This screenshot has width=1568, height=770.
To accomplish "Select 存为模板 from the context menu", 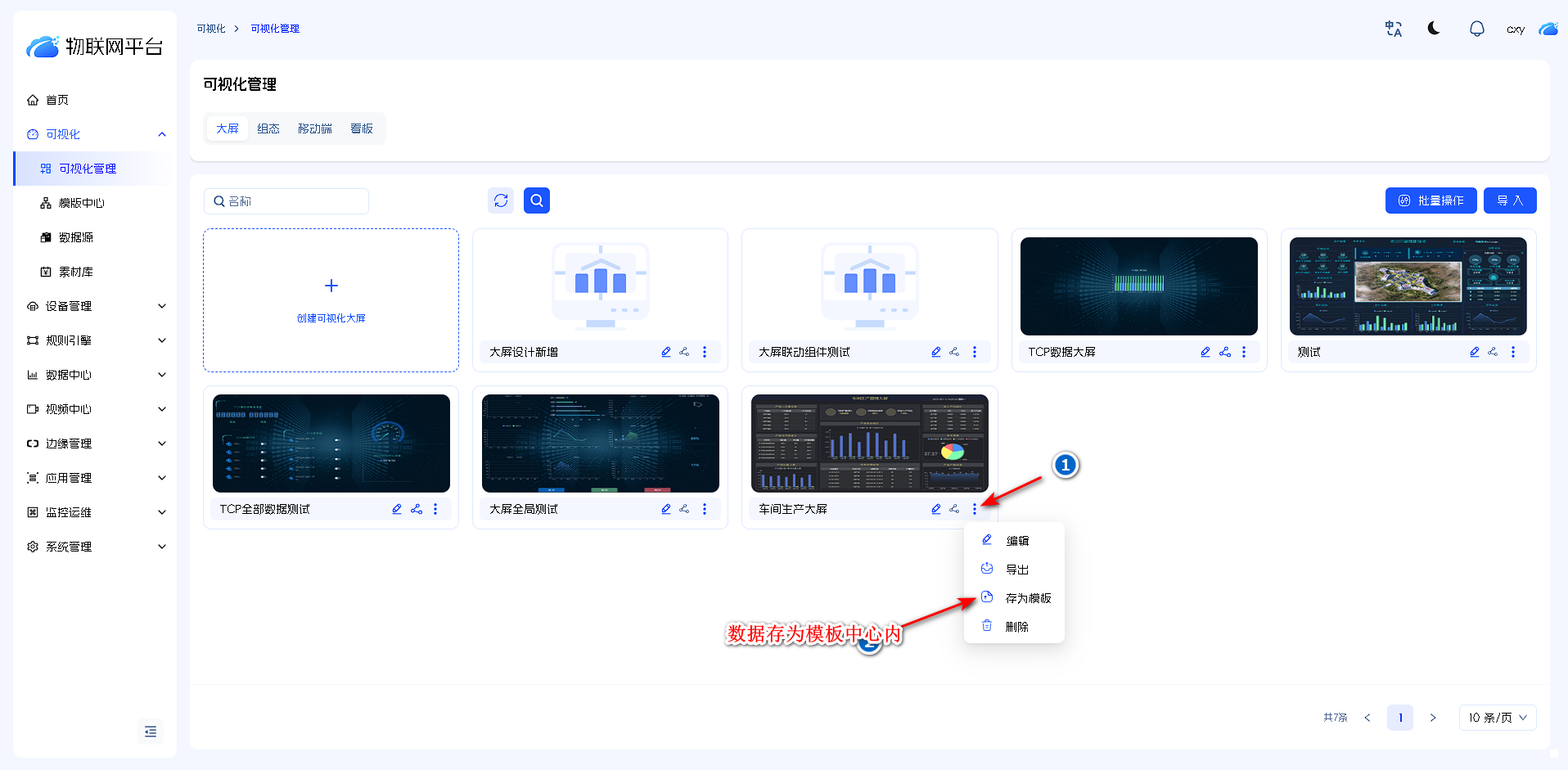I will click(x=1027, y=598).
